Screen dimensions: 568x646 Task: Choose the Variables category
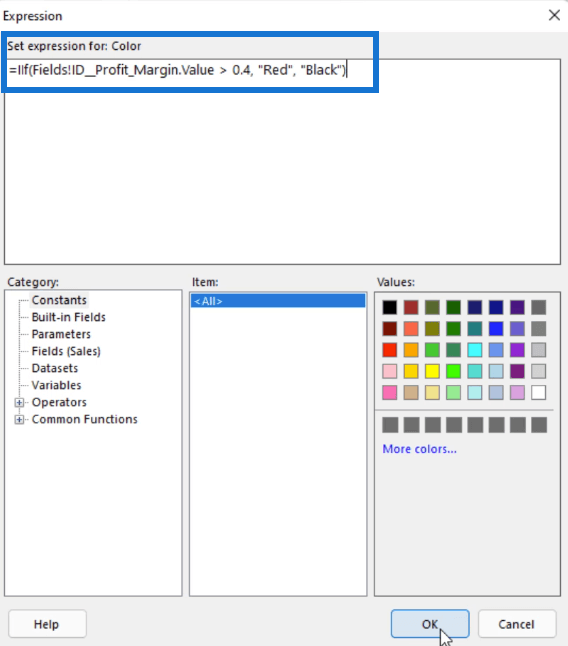(x=56, y=385)
